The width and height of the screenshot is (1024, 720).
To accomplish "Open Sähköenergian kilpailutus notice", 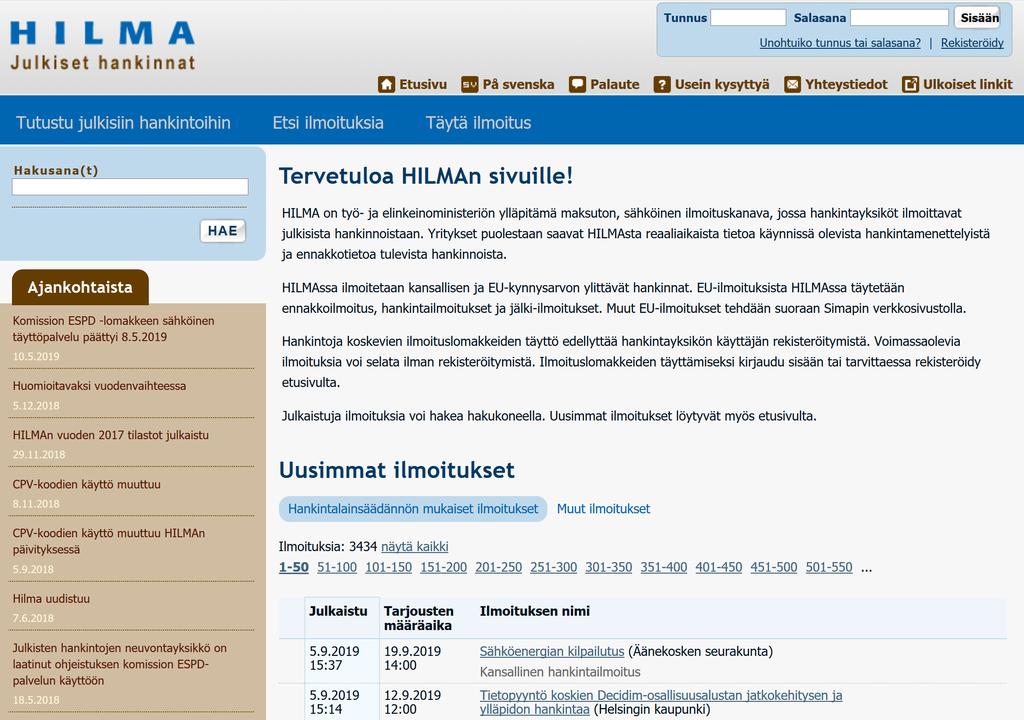I will click(x=552, y=651).
